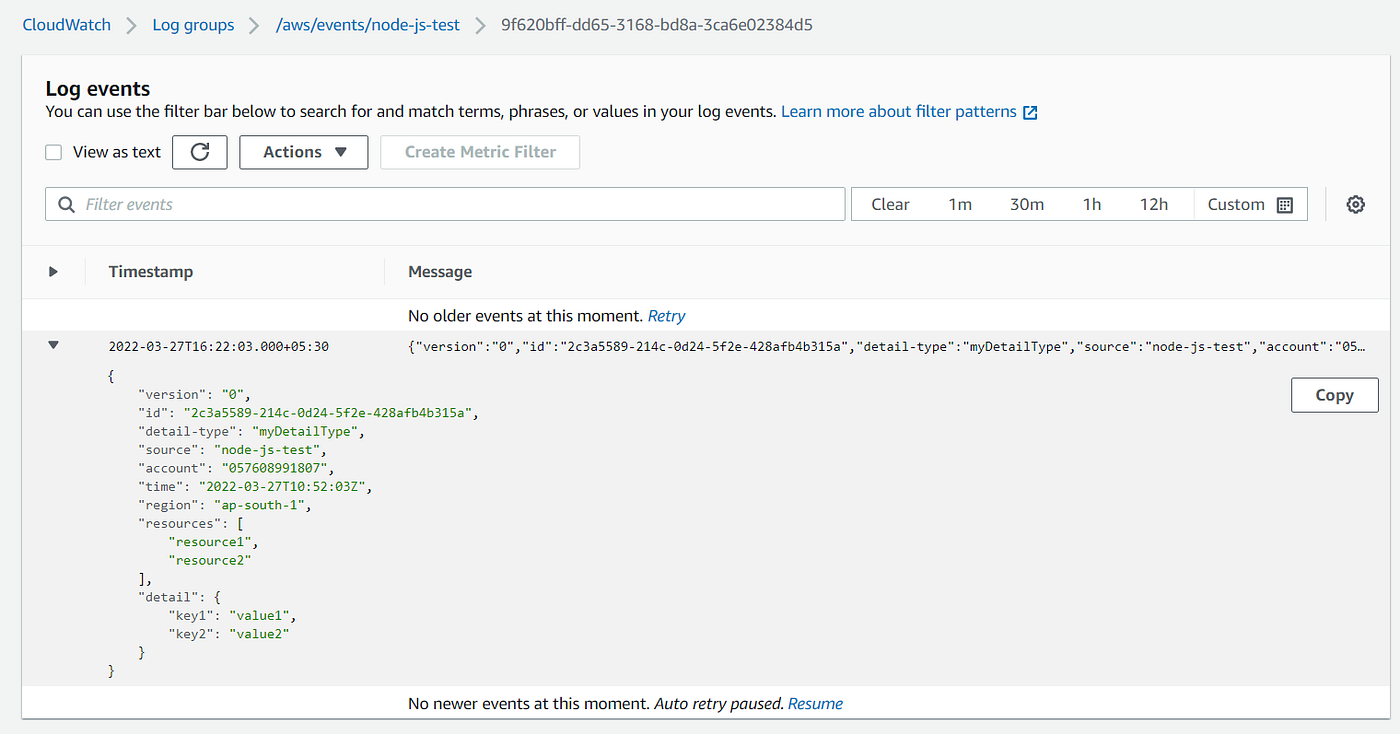Enable the View as text checkbox
The height and width of the screenshot is (734, 1400).
[53, 151]
